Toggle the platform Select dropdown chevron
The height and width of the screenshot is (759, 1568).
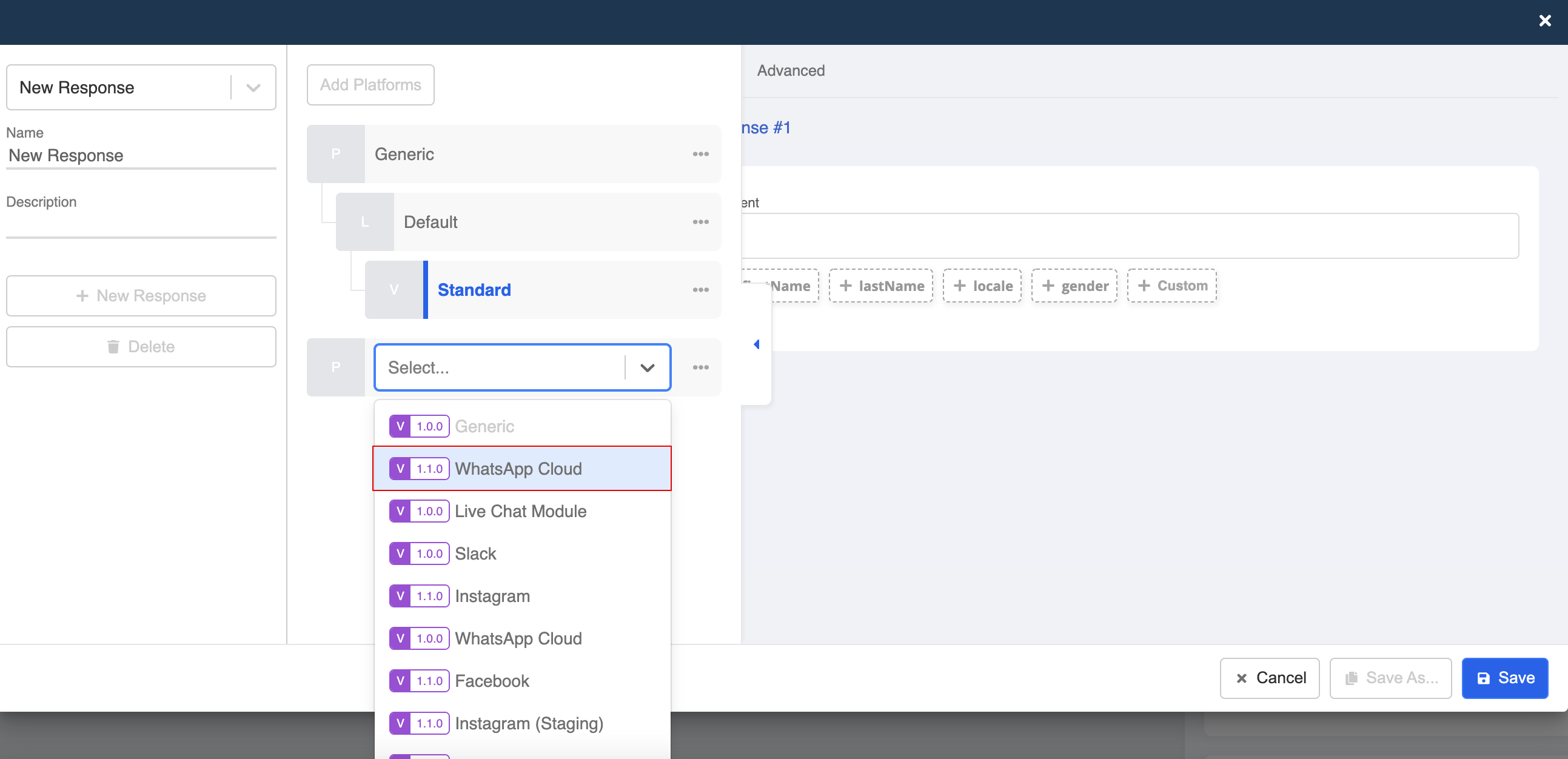point(647,367)
